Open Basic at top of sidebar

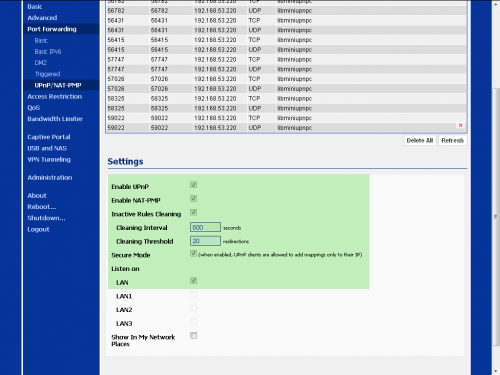click(35, 7)
